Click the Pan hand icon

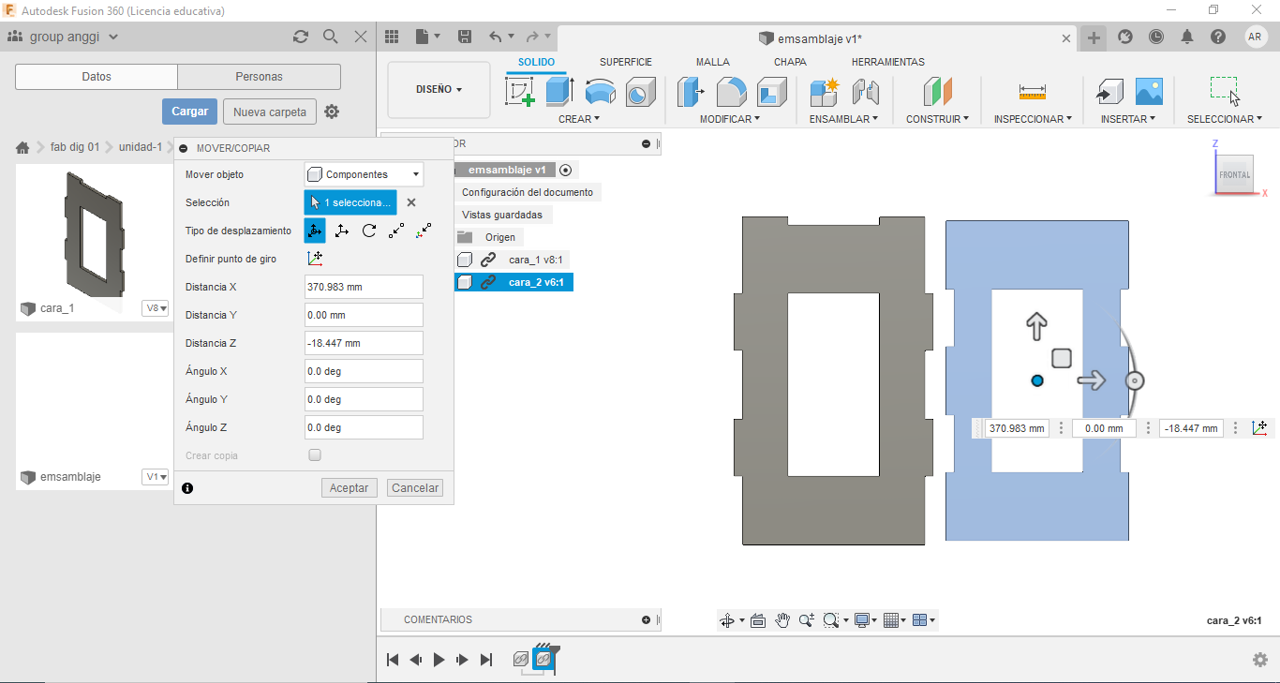click(782, 621)
